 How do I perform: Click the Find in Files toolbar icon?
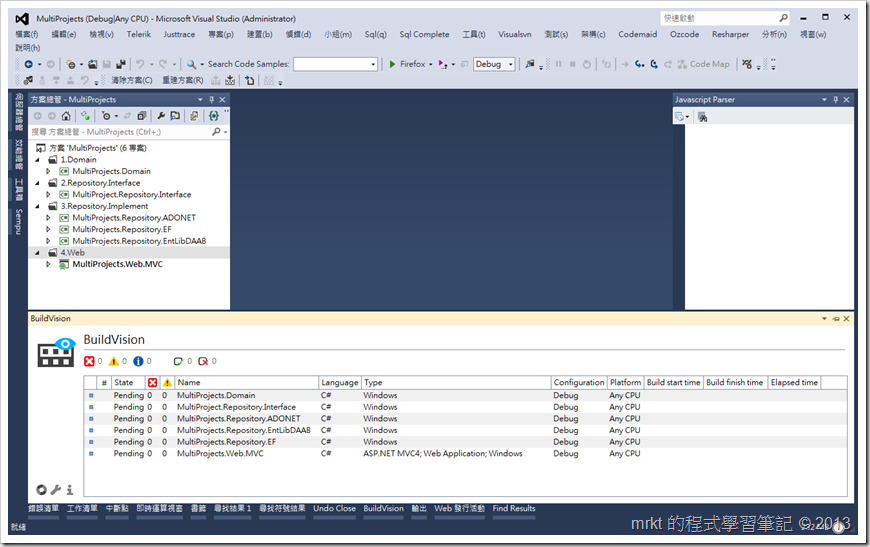click(530, 64)
